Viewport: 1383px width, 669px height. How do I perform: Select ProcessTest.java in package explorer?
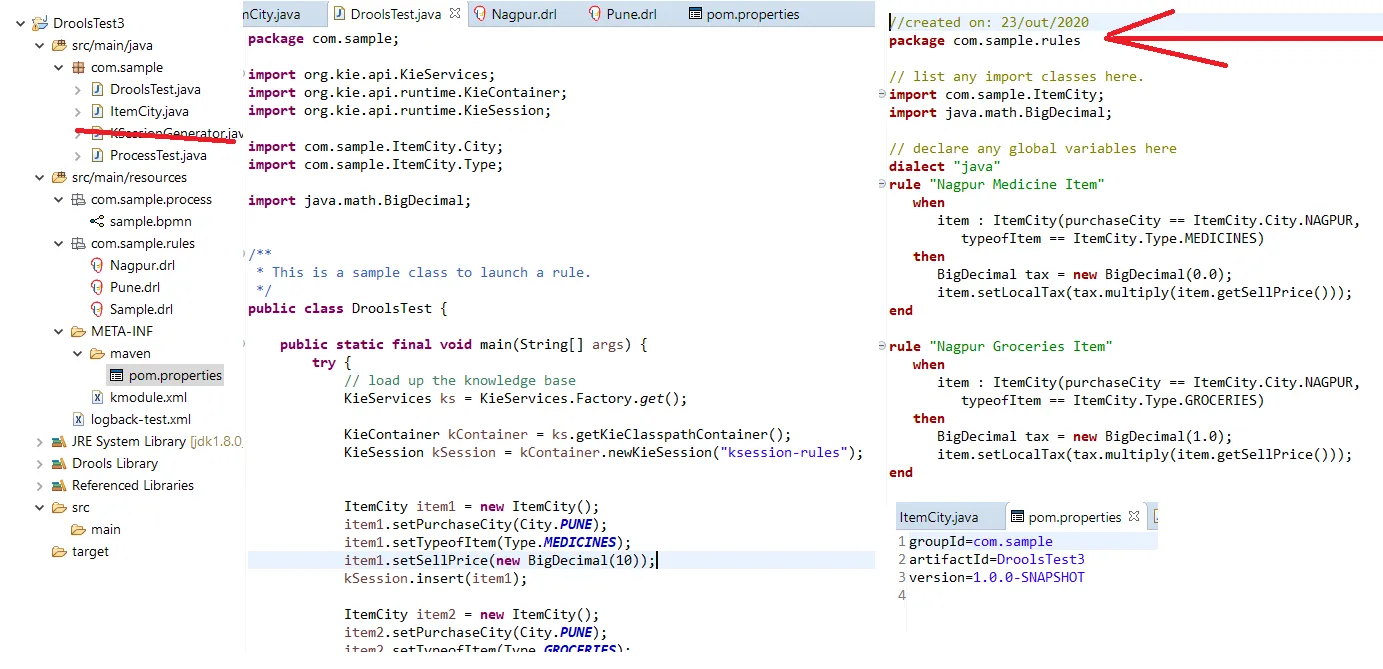click(x=158, y=155)
